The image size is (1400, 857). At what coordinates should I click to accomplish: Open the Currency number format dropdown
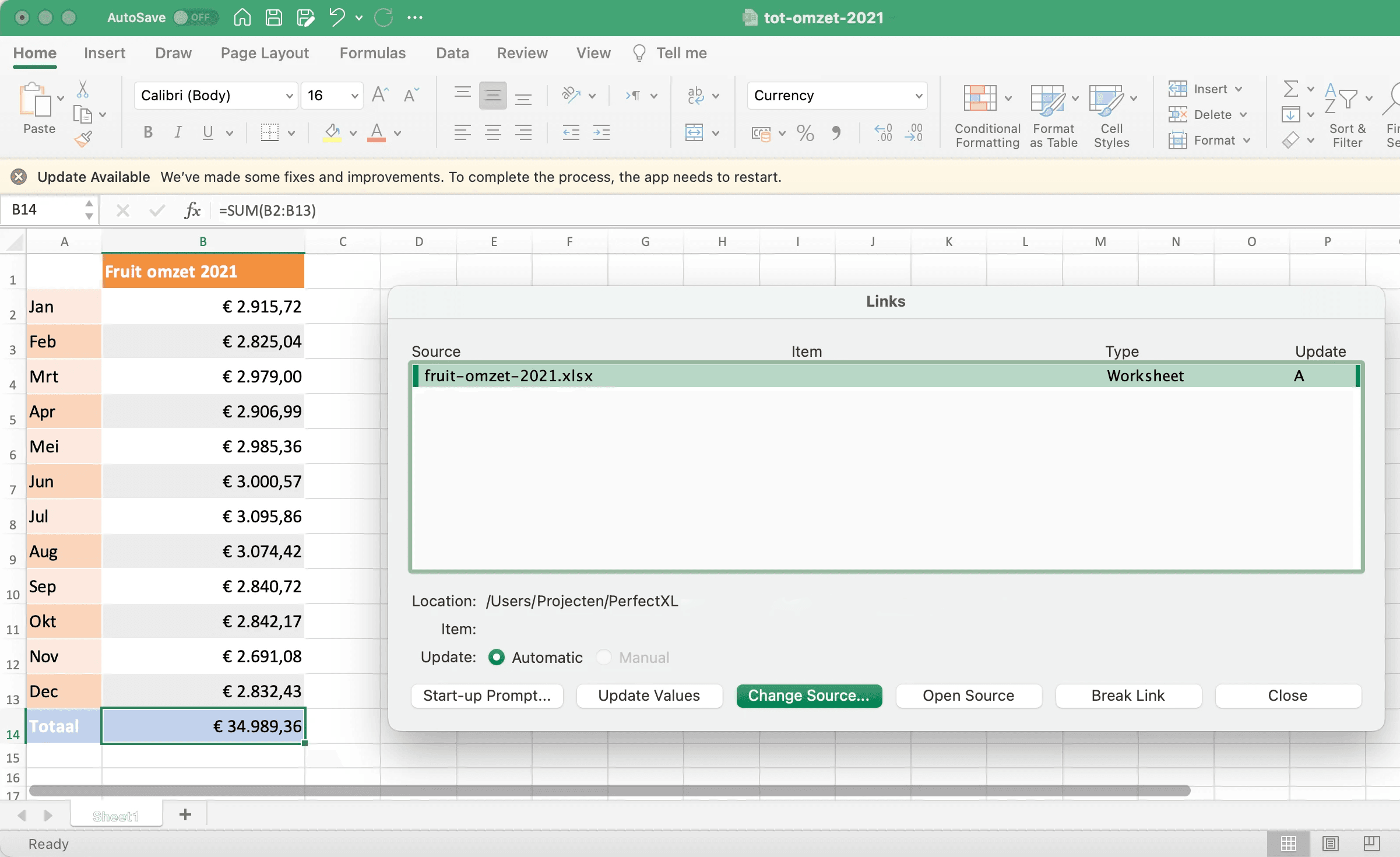point(918,96)
